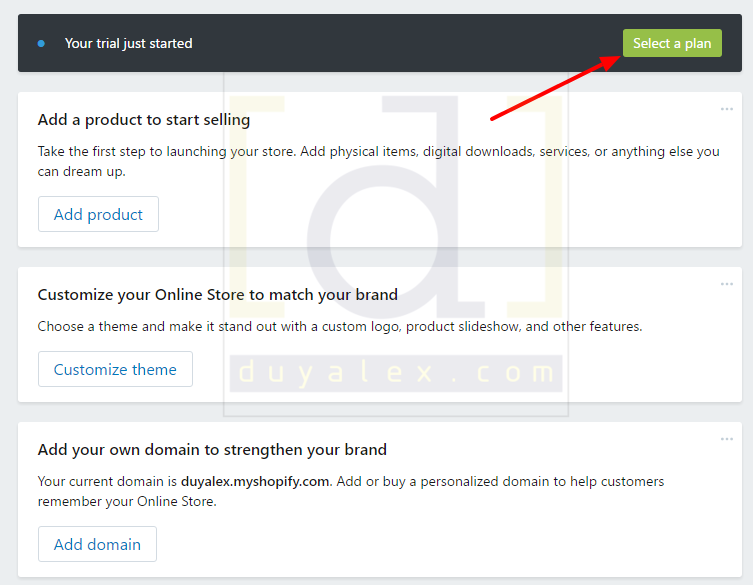Click the 'Your trial just started' message
Image resolution: width=753 pixels, height=585 pixels.
[x=128, y=44]
